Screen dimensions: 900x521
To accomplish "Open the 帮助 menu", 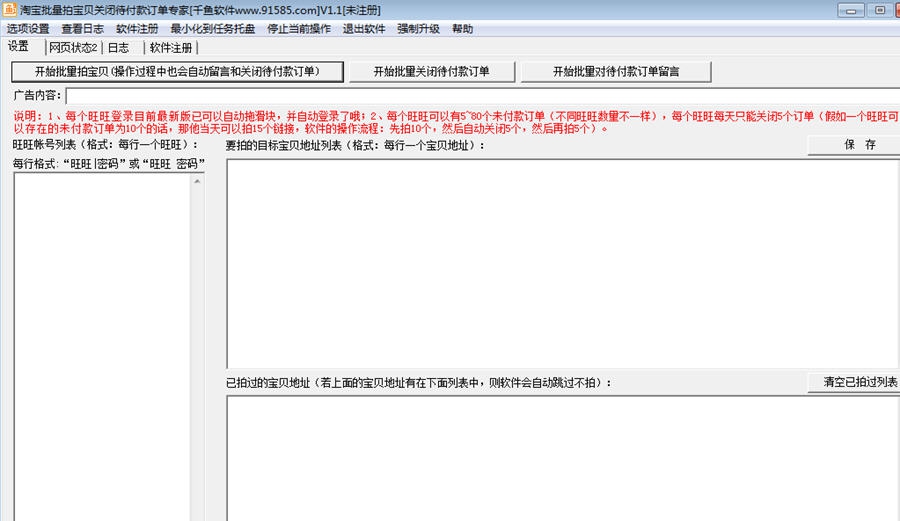I will pyautogui.click(x=463, y=29).
